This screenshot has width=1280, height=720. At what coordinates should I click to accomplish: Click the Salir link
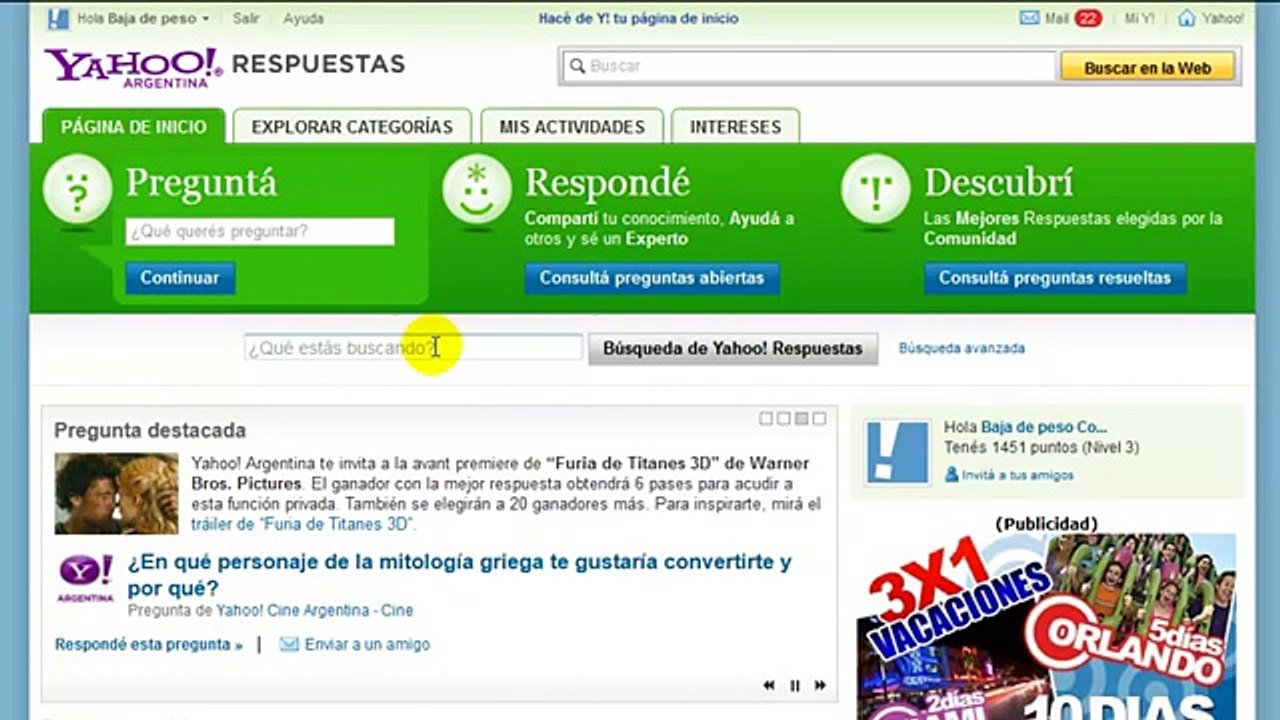pos(246,19)
